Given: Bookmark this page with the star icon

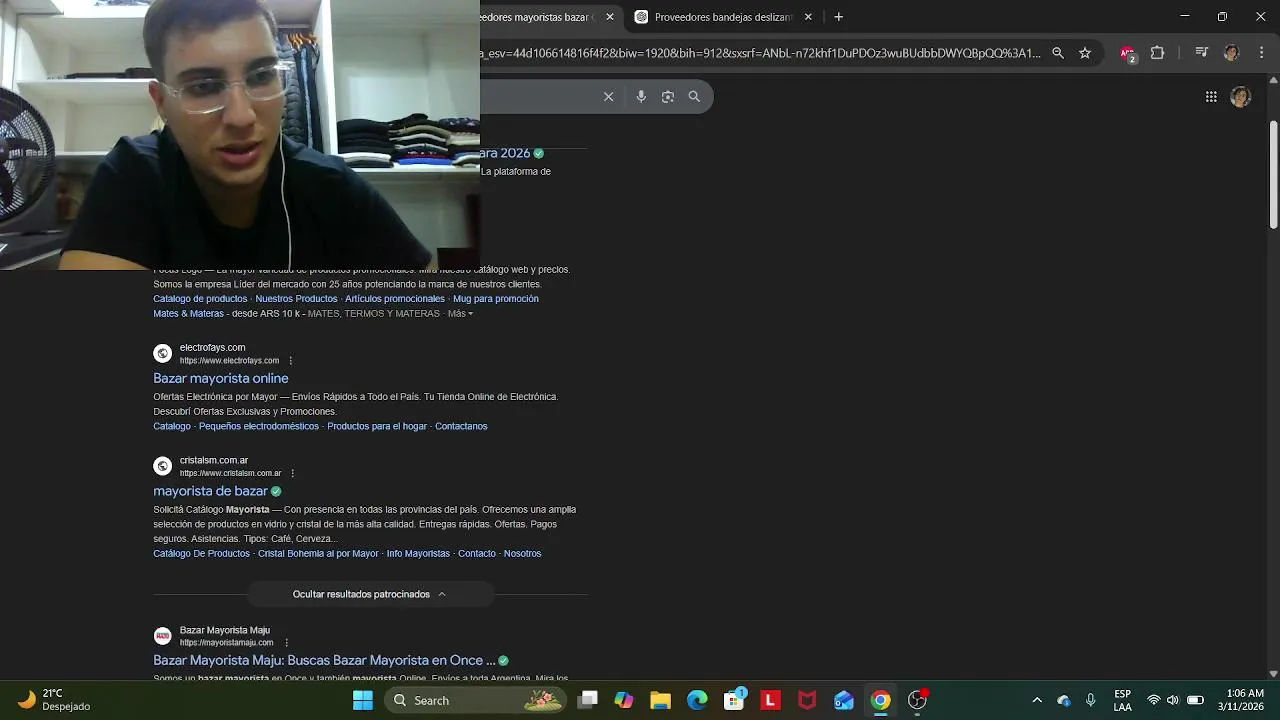Looking at the screenshot, I should 1085,53.
